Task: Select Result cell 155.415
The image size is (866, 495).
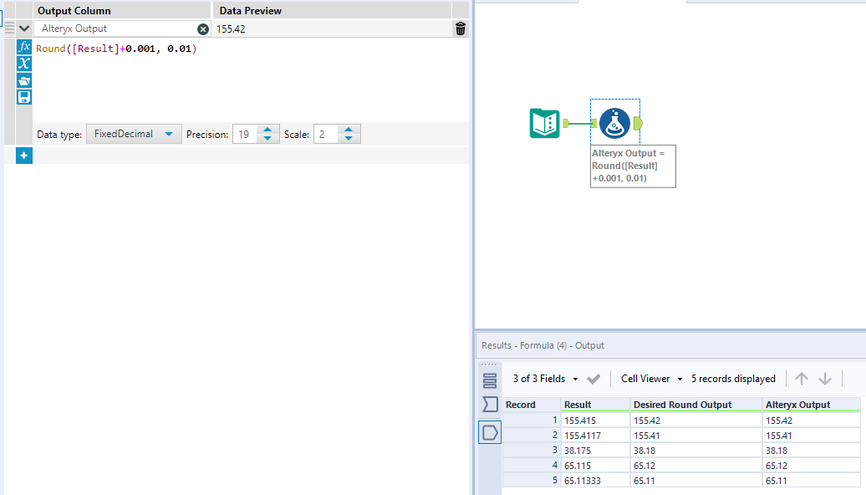Action: pyautogui.click(x=595, y=420)
